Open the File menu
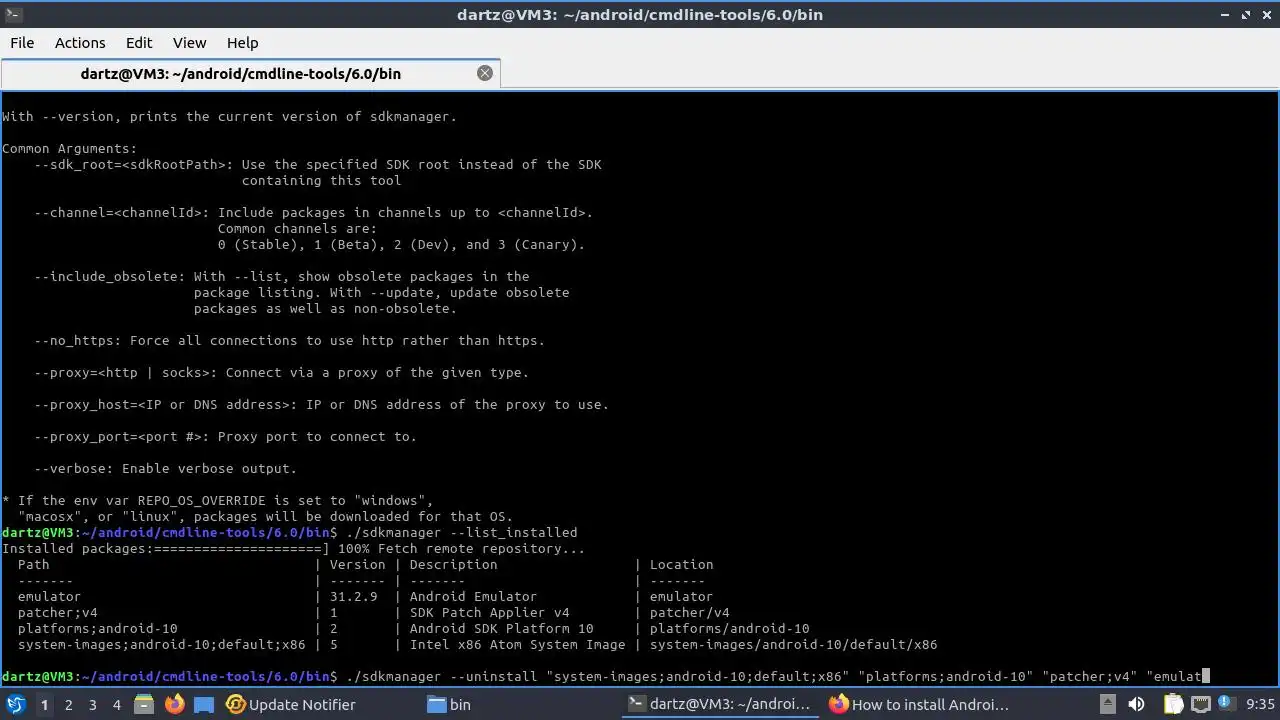Viewport: 1280px width, 720px height. (22, 43)
